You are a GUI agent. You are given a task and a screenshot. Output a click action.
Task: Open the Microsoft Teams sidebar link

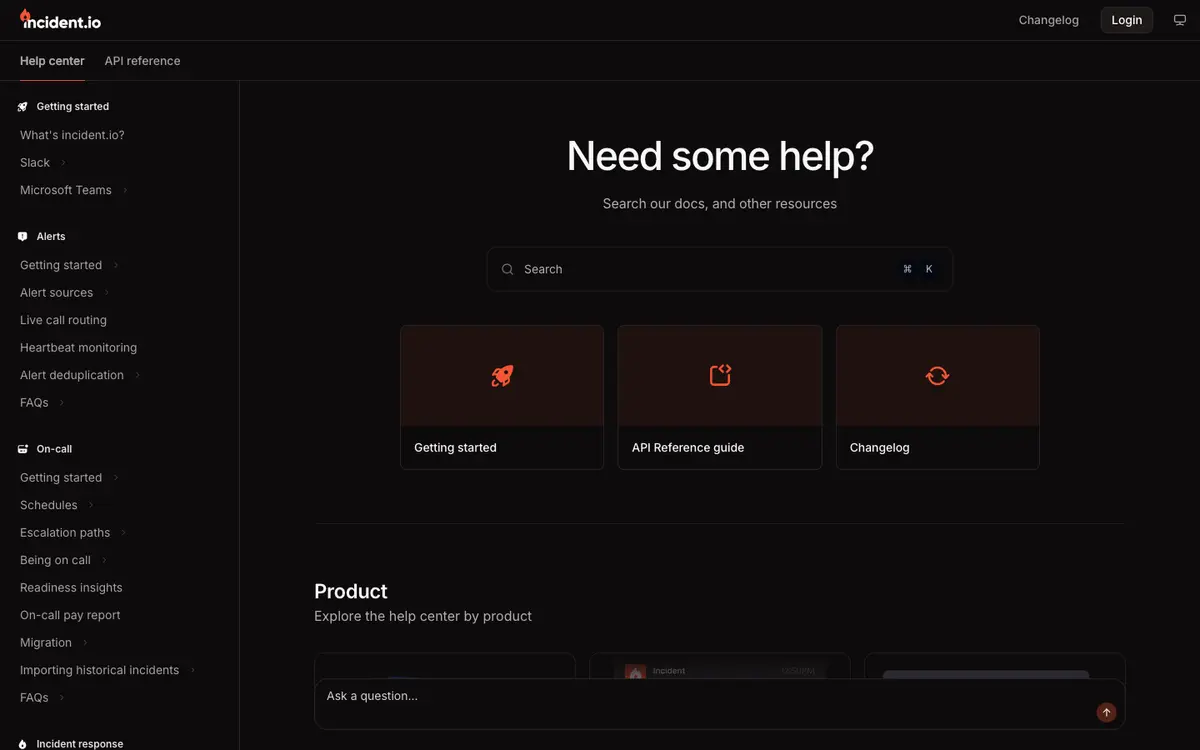(66, 190)
